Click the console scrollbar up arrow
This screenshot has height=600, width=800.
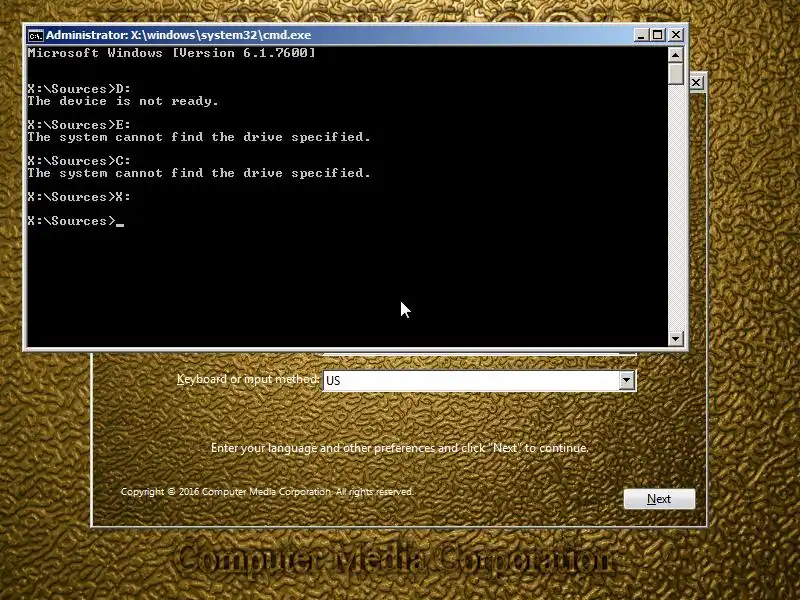676,54
